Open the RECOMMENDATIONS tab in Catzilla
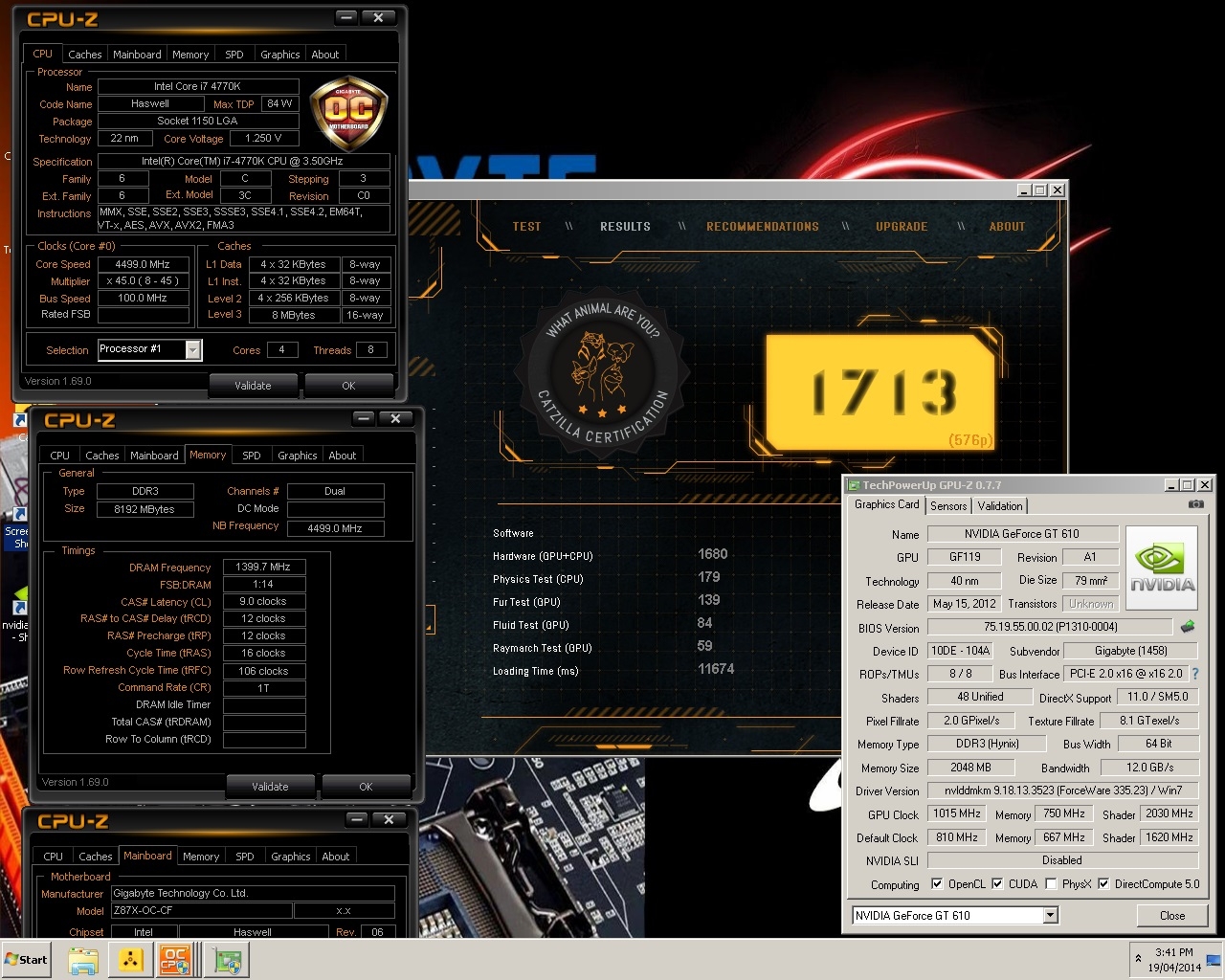1225x980 pixels. (x=762, y=227)
